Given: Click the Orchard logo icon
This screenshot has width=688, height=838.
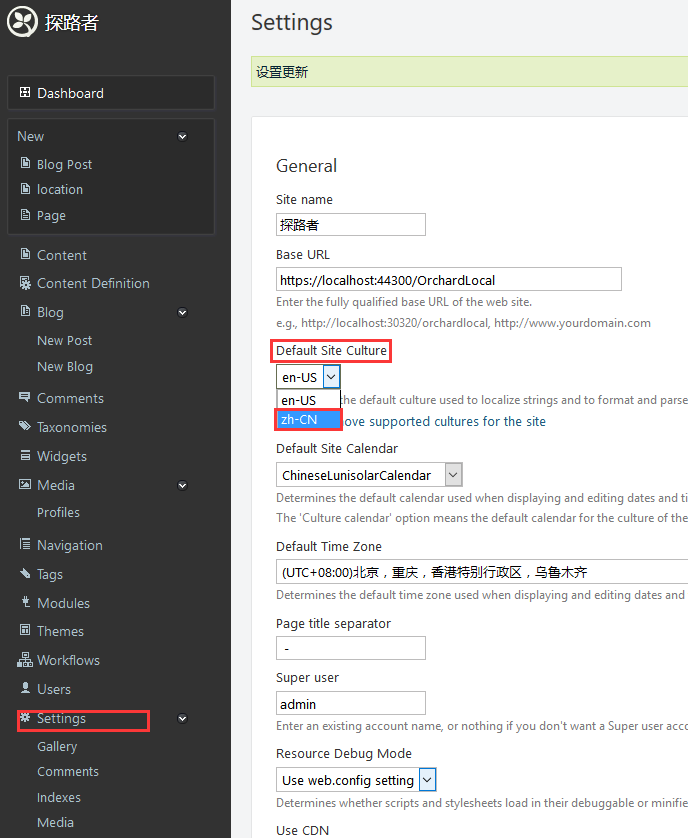Looking at the screenshot, I should (22, 22).
